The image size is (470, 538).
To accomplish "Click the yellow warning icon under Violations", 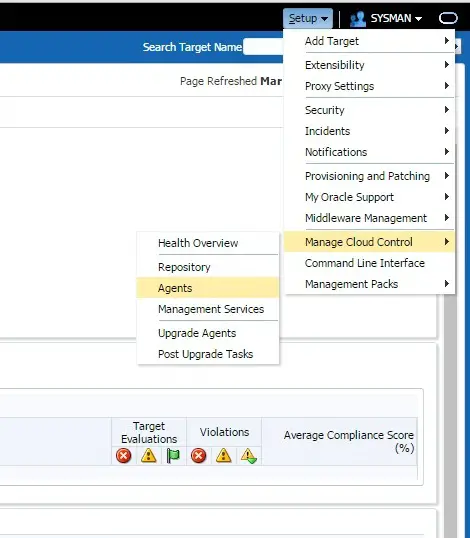I will (x=223, y=456).
